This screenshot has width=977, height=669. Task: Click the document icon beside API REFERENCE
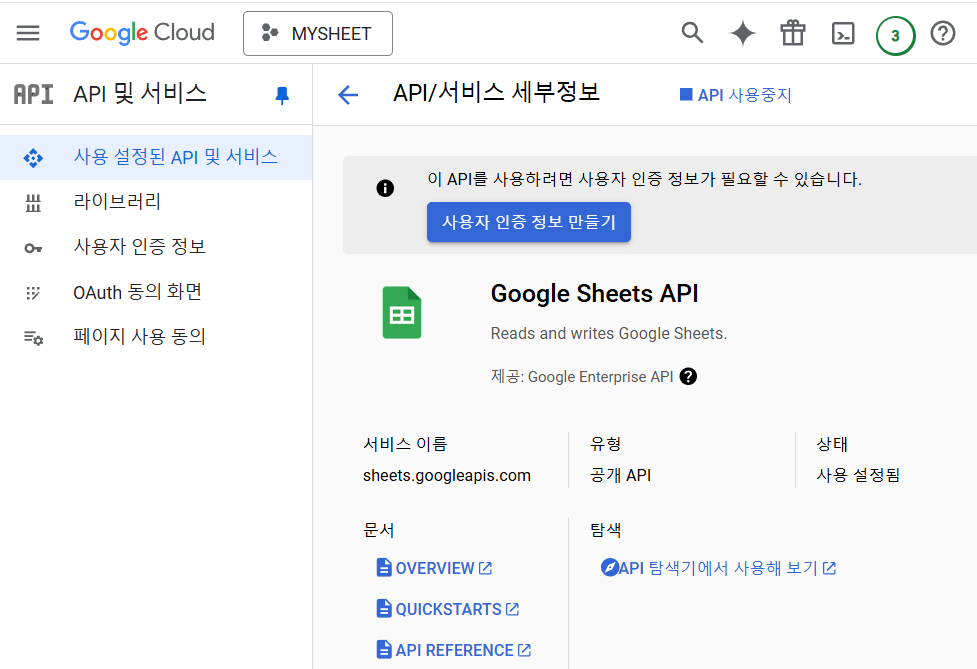[384, 650]
